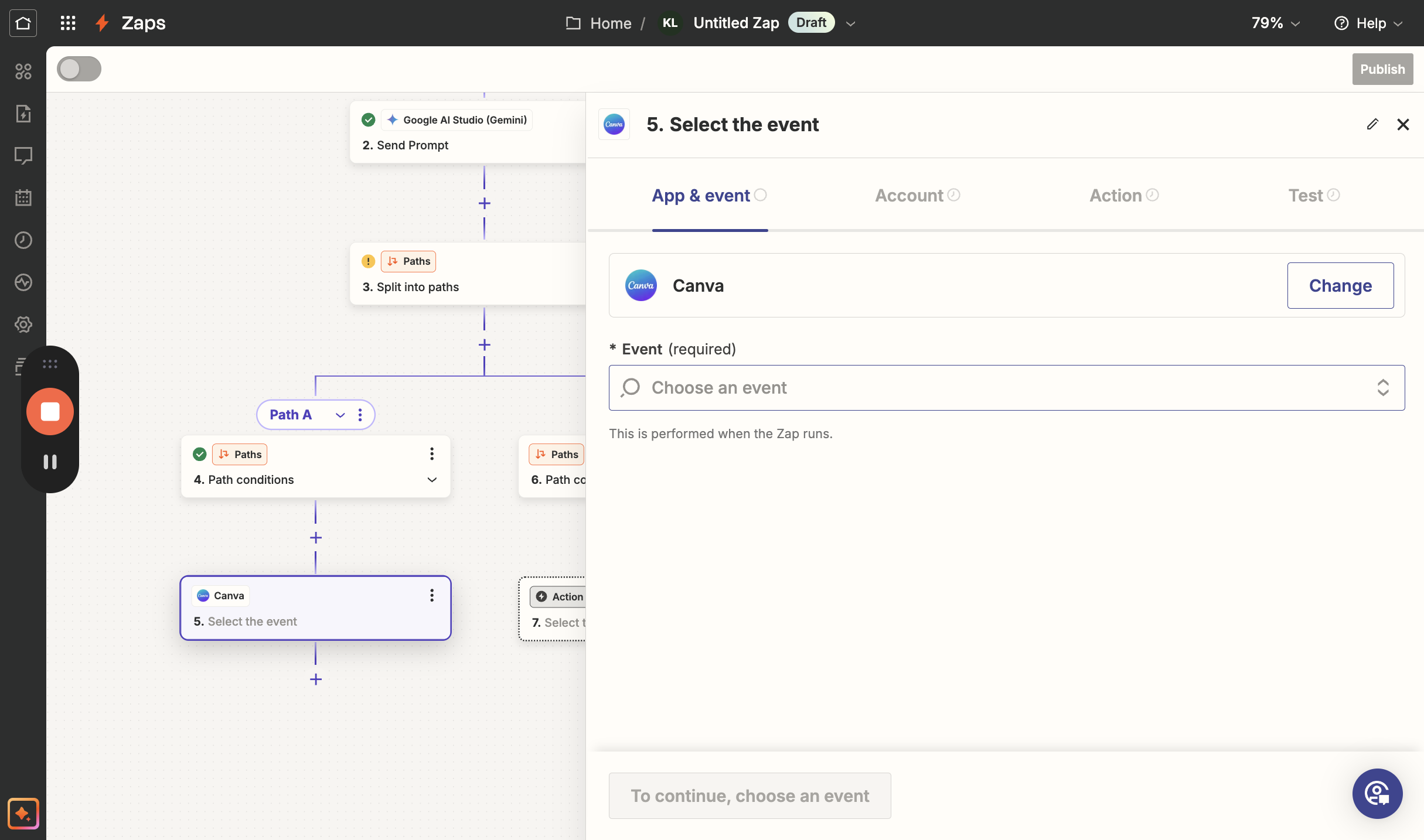1424x840 pixels.
Task: Click the green check on step 4
Action: pos(200,454)
